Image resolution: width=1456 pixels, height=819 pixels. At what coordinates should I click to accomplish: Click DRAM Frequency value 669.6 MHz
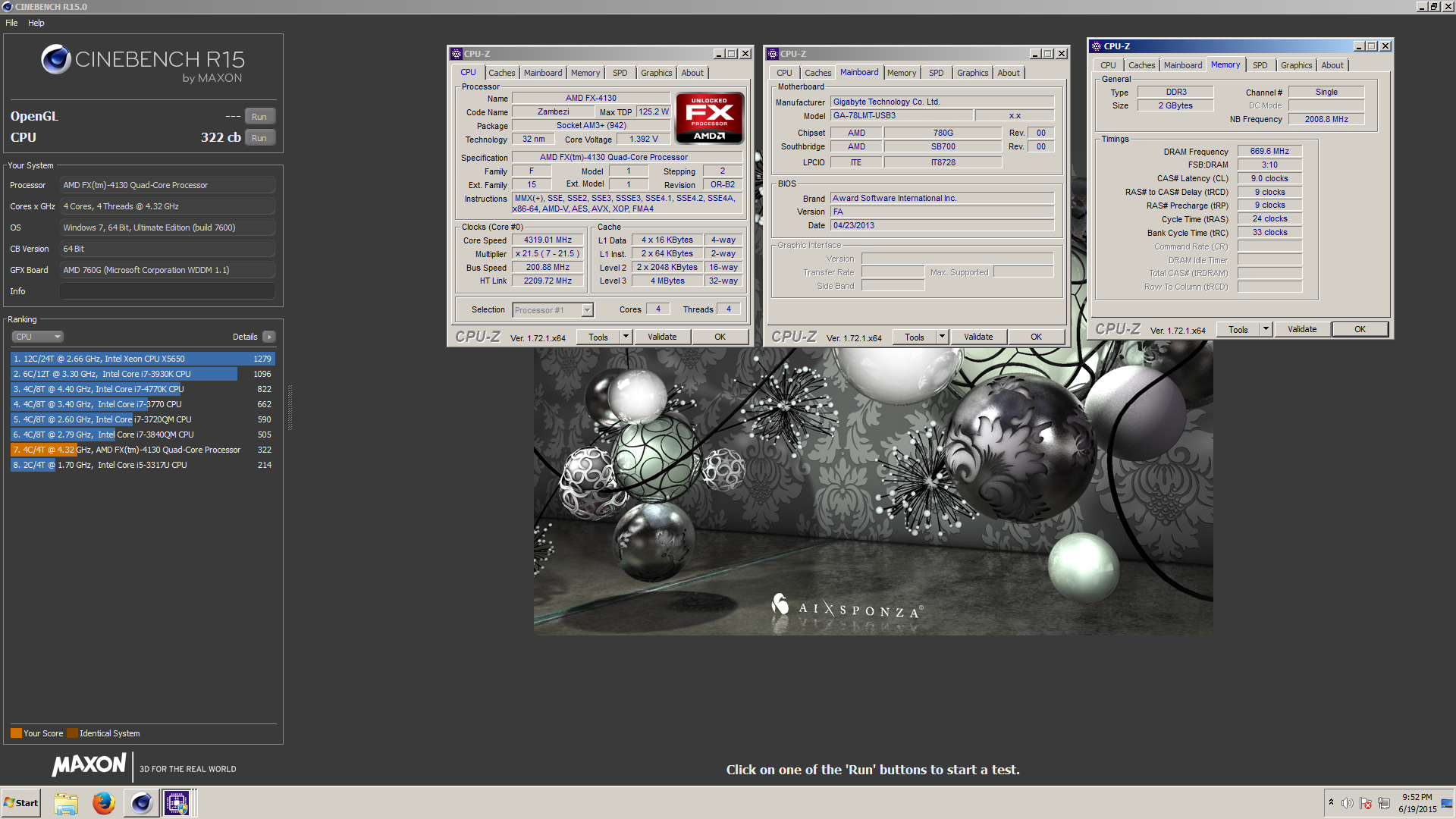(x=1269, y=151)
